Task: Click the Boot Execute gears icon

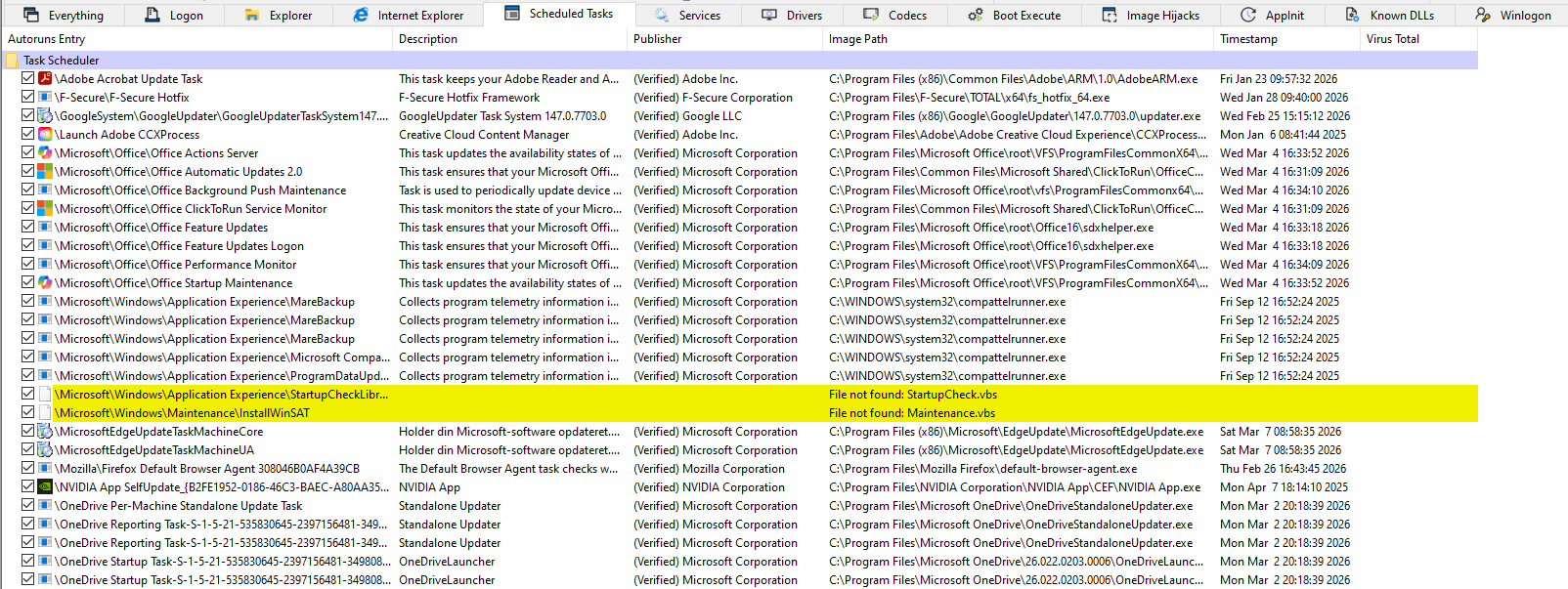Action: coord(976,15)
